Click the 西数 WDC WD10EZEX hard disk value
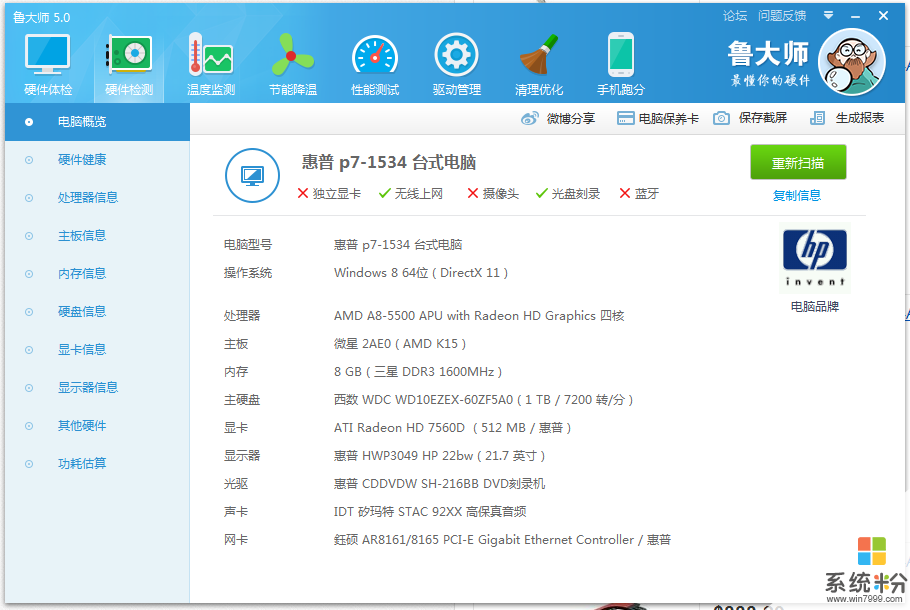 pyautogui.click(x=483, y=400)
